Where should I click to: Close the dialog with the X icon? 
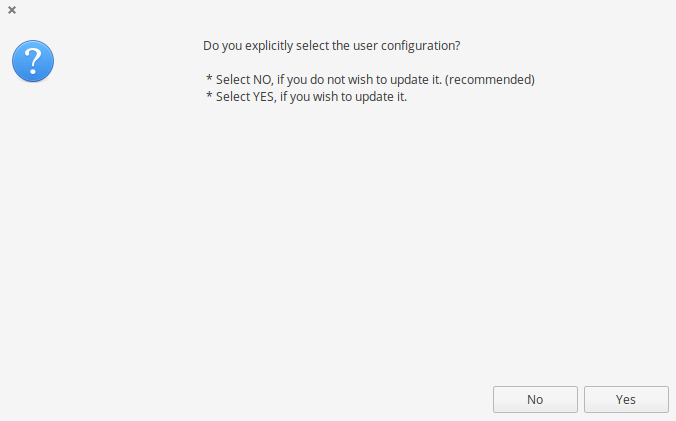click(x=12, y=10)
